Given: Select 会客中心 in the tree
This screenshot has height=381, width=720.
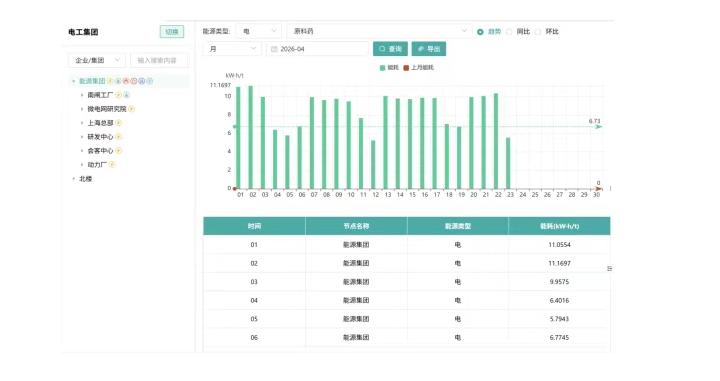Looking at the screenshot, I should click(100, 151).
